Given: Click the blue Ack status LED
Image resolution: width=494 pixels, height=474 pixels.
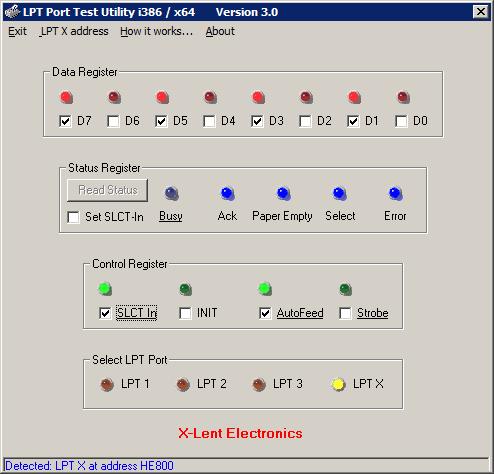Looking at the screenshot, I should [x=228, y=193].
